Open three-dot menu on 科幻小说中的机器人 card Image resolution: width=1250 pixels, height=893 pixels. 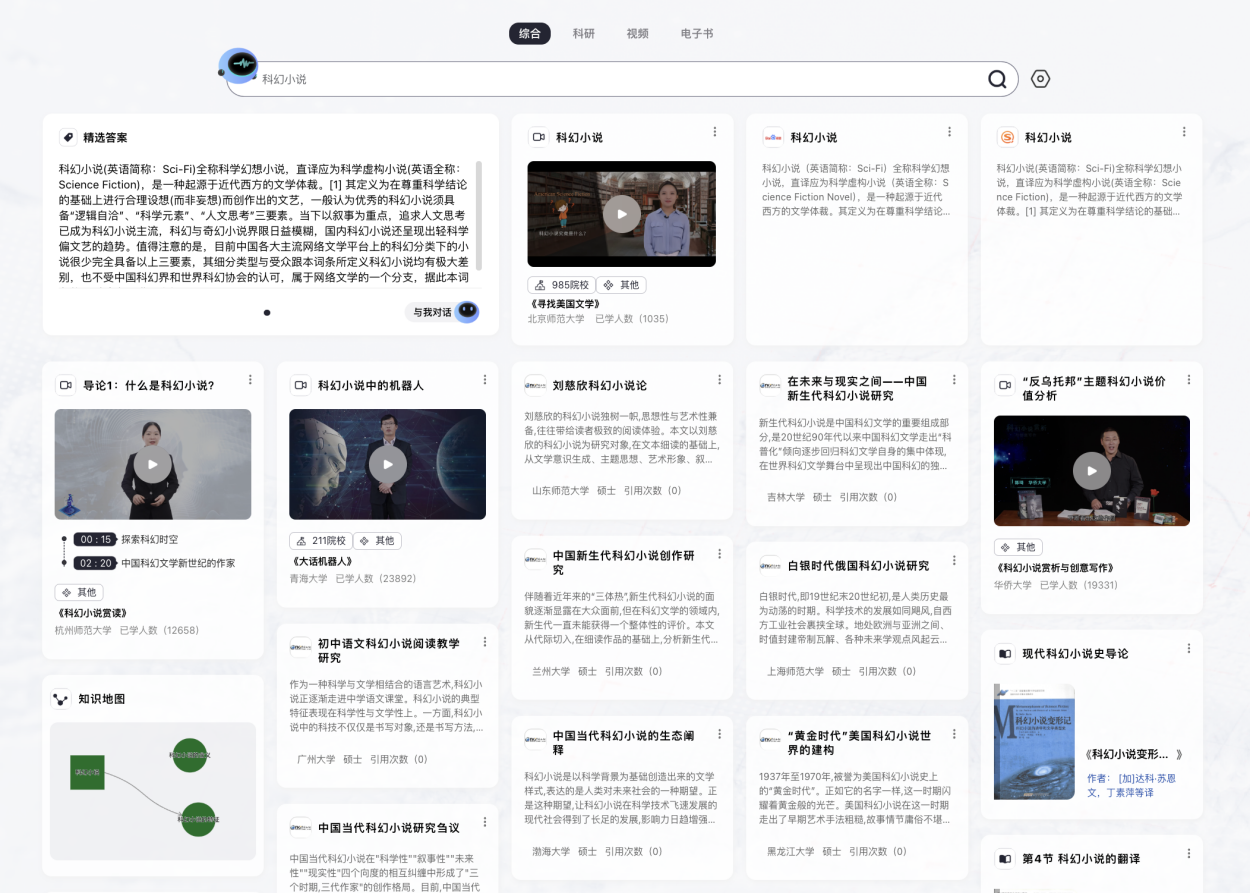pyautogui.click(x=485, y=380)
